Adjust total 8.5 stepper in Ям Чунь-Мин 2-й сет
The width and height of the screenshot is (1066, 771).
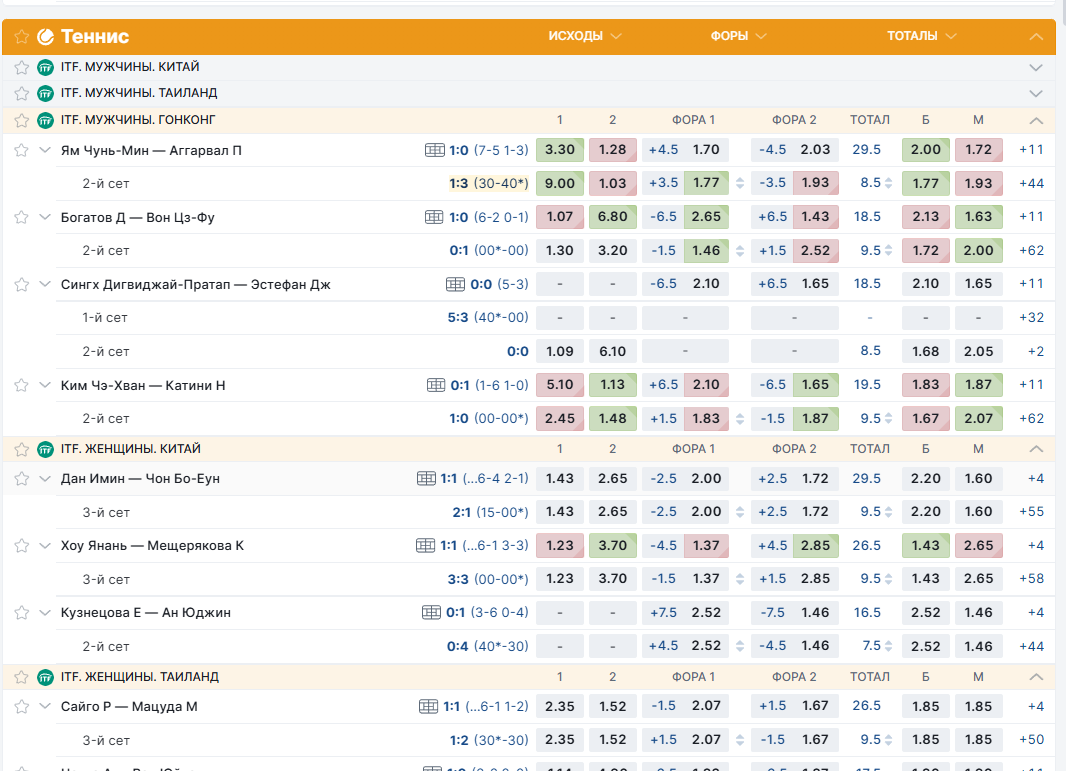coord(890,183)
